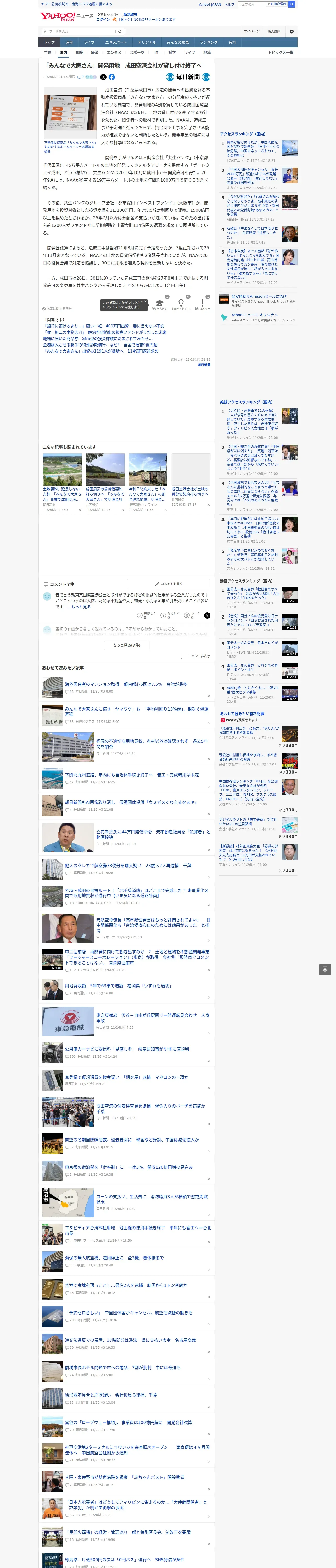Select the エキスパート navigation tab
Viewport: 336px width, 1568px height.
pos(116,42)
